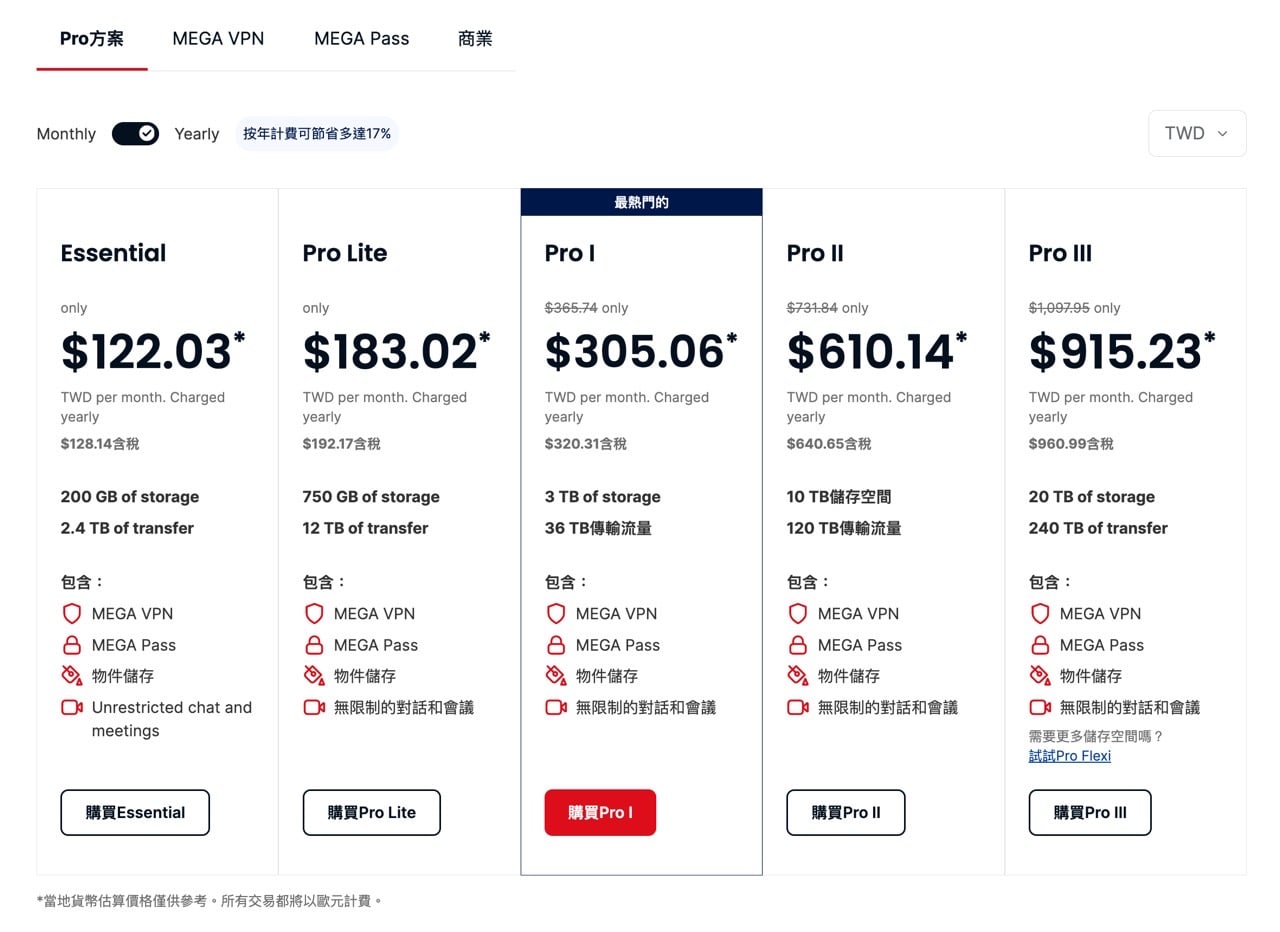Click the 購買Pro II button
This screenshot has height=932, width=1280.
(846, 812)
